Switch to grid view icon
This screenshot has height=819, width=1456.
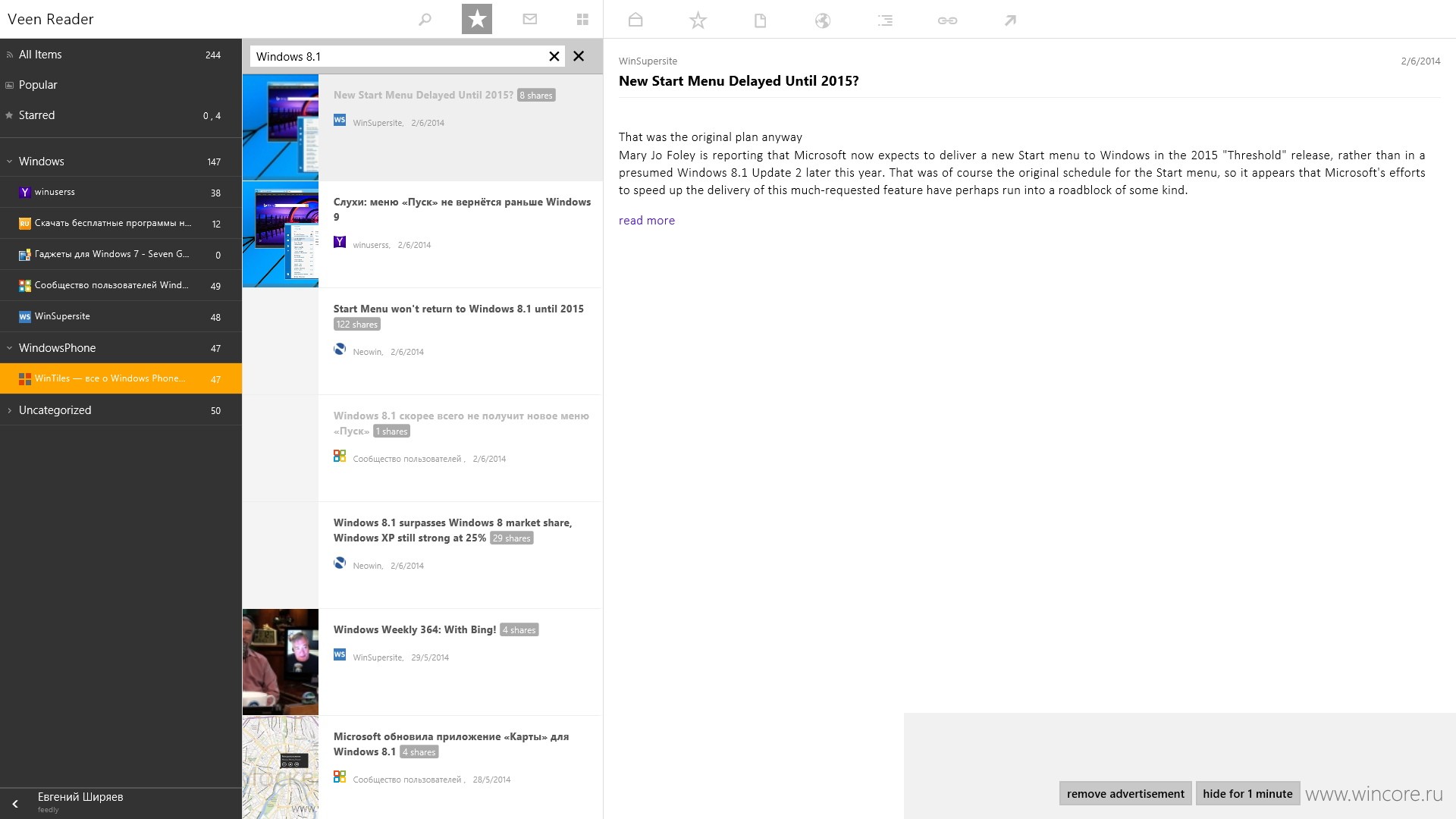(x=582, y=20)
